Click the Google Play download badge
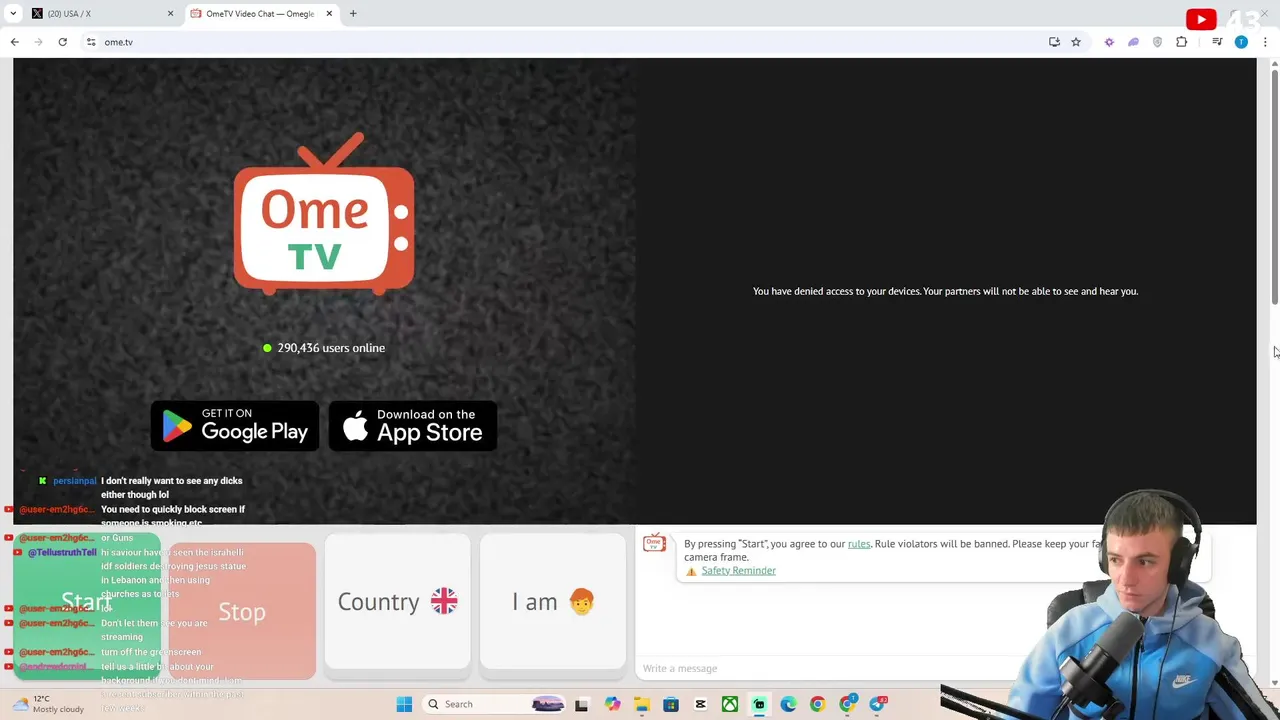This screenshot has width=1280, height=720. tap(235, 426)
